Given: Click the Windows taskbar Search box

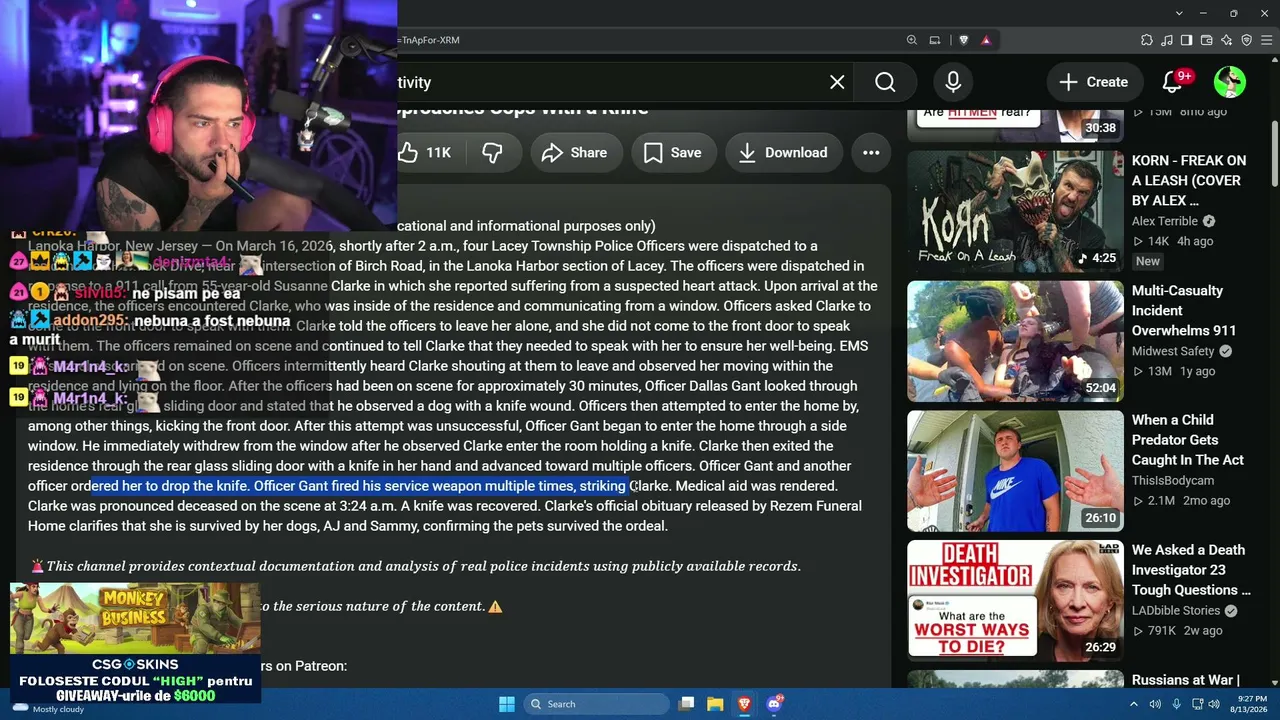Looking at the screenshot, I should coord(596,704).
